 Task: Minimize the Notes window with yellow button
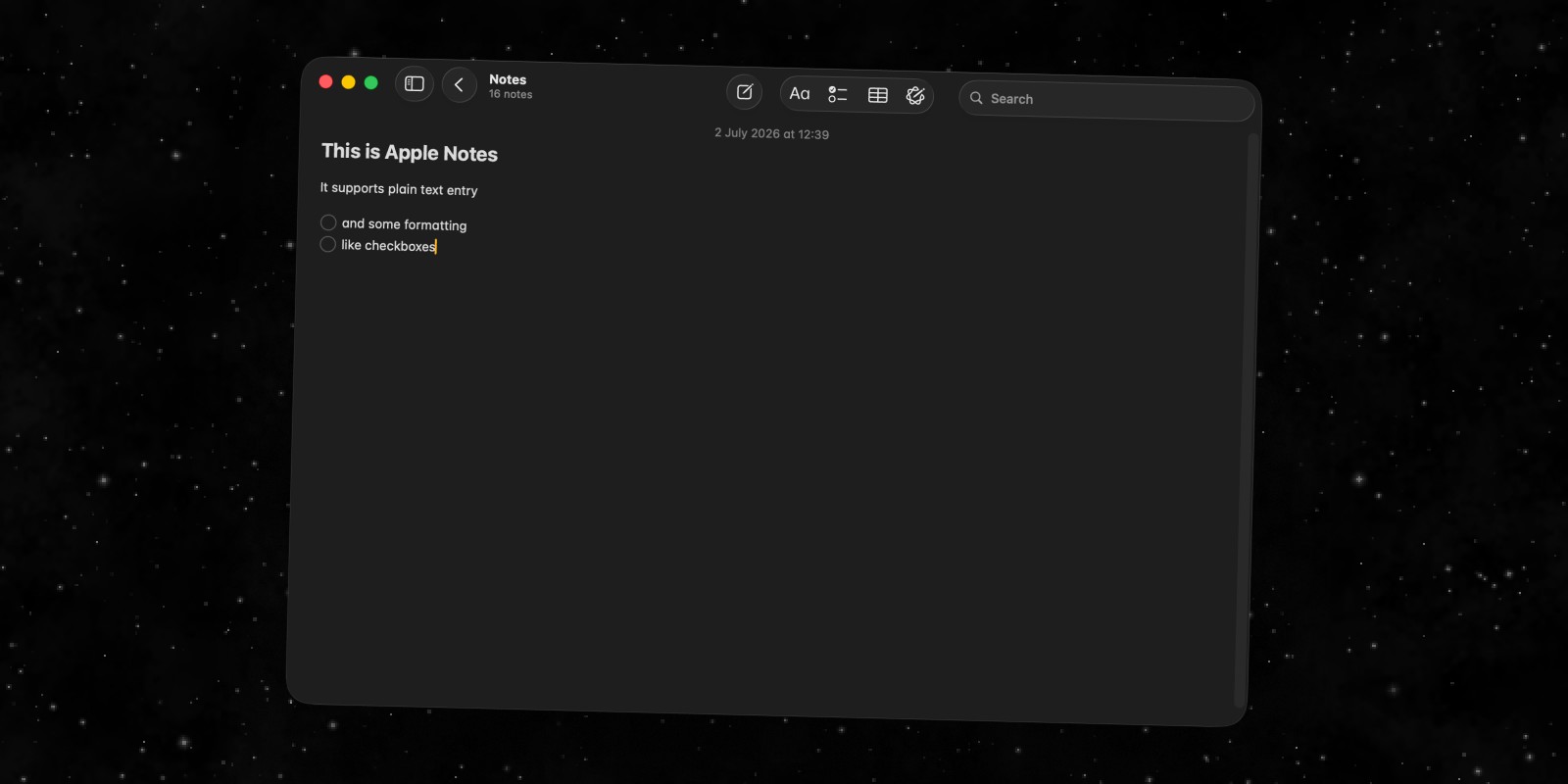coord(348,82)
